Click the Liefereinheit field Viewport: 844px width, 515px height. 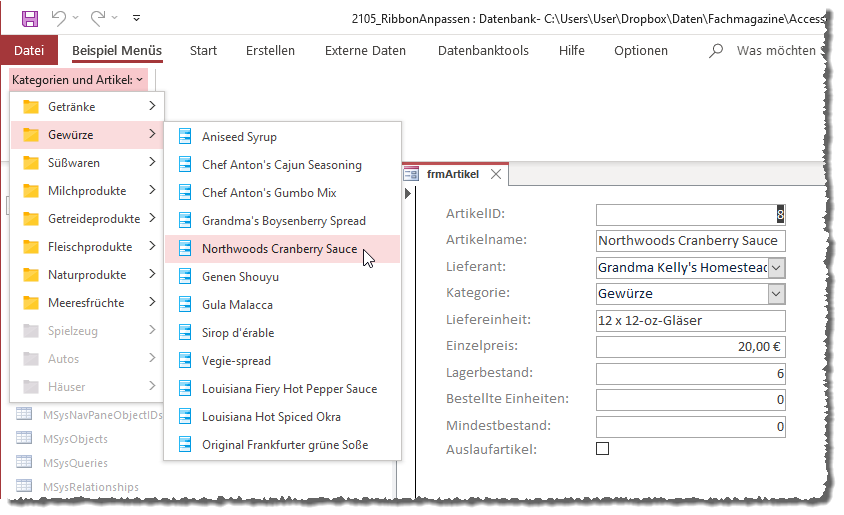click(x=691, y=321)
